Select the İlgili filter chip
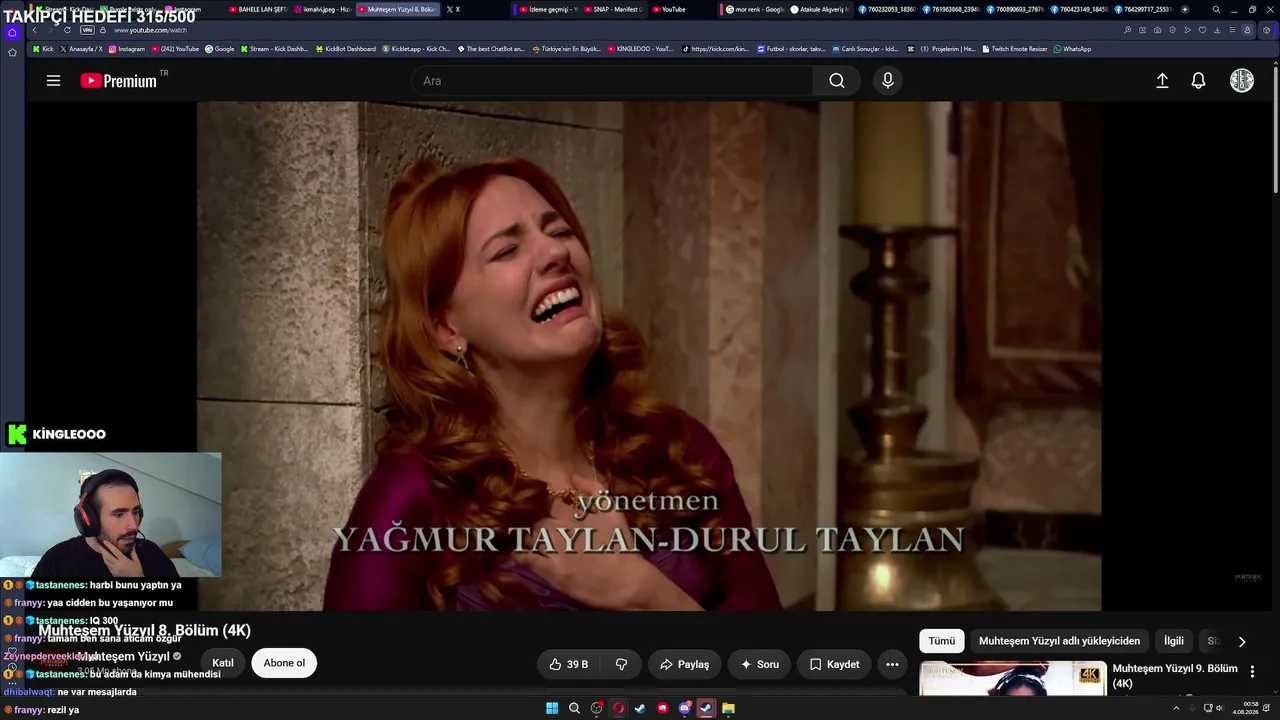 click(x=1174, y=641)
